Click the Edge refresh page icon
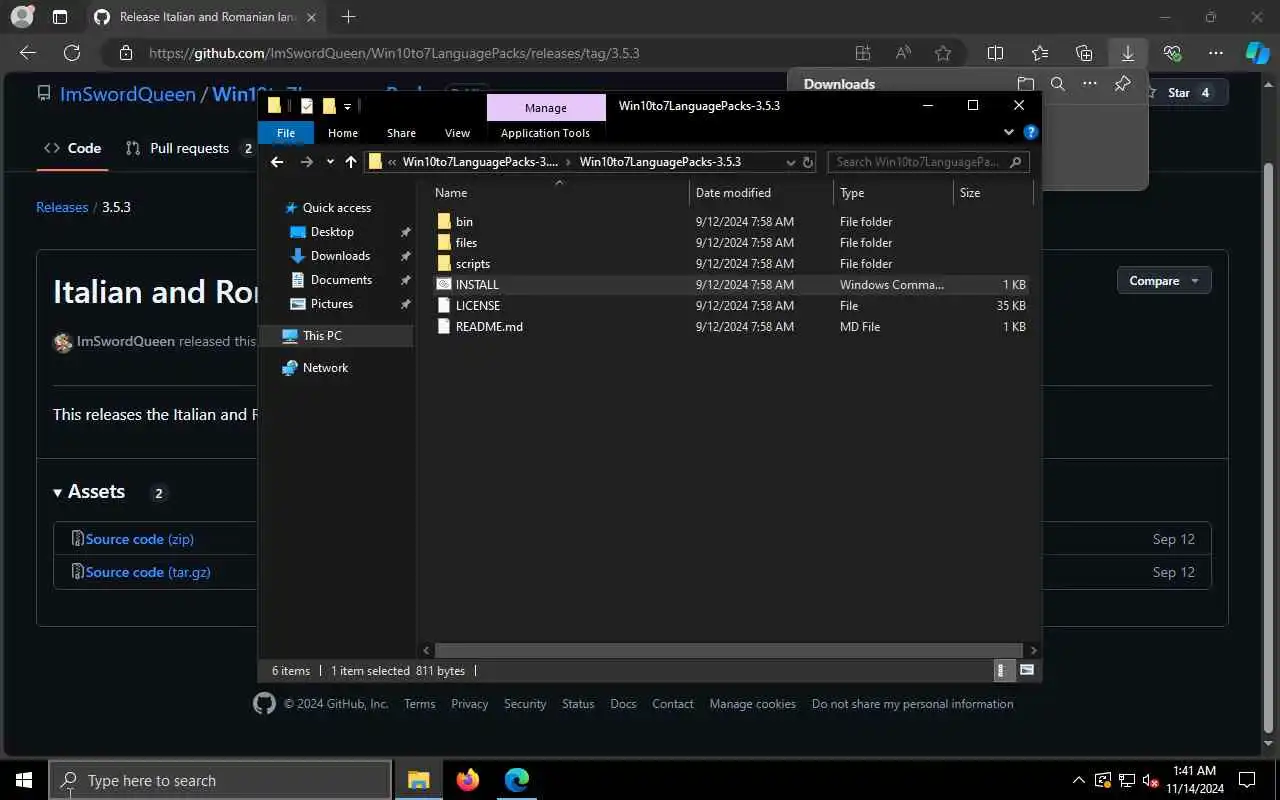 pos(72,53)
